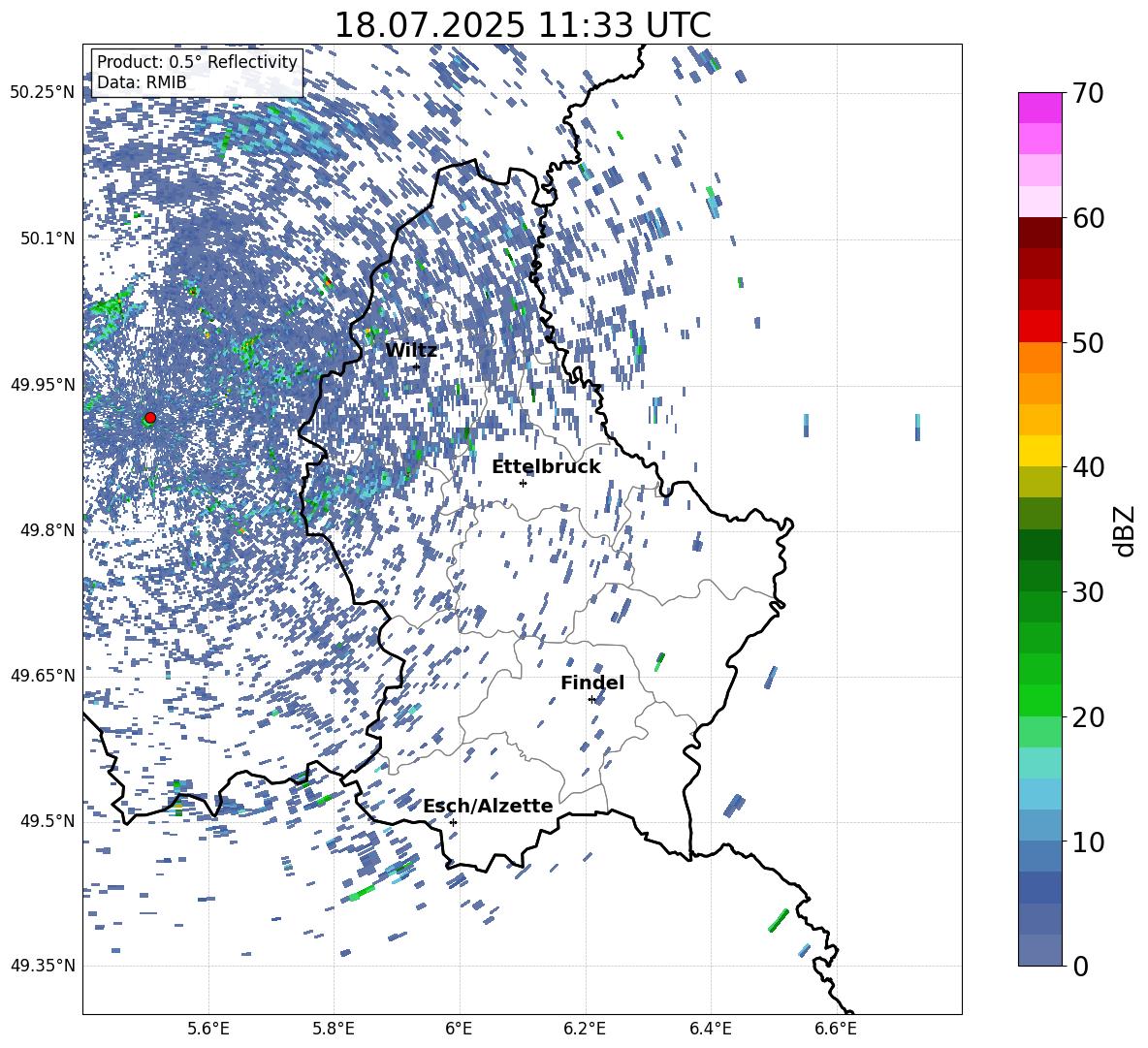Click the Esch/Alzette station cross marker
This screenshot has height=1048, width=1148.
coord(453,822)
